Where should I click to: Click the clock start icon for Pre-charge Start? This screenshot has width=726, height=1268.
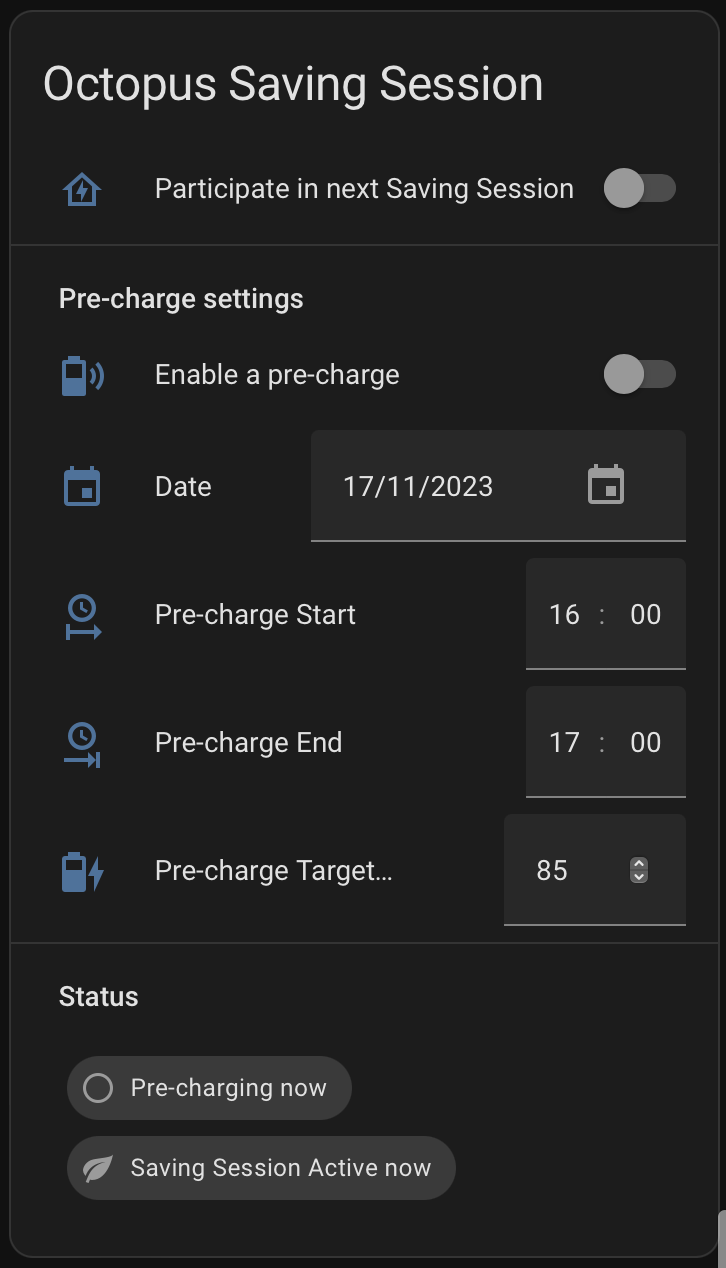point(82,615)
